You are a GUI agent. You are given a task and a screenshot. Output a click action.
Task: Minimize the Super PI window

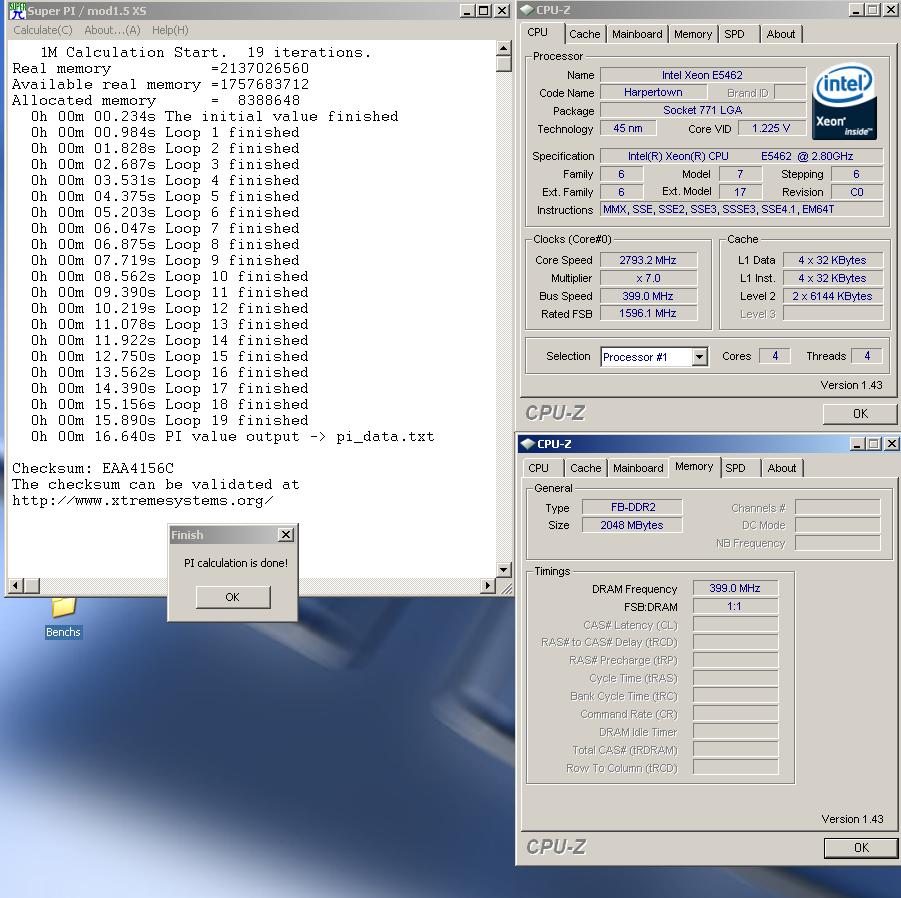click(x=467, y=10)
